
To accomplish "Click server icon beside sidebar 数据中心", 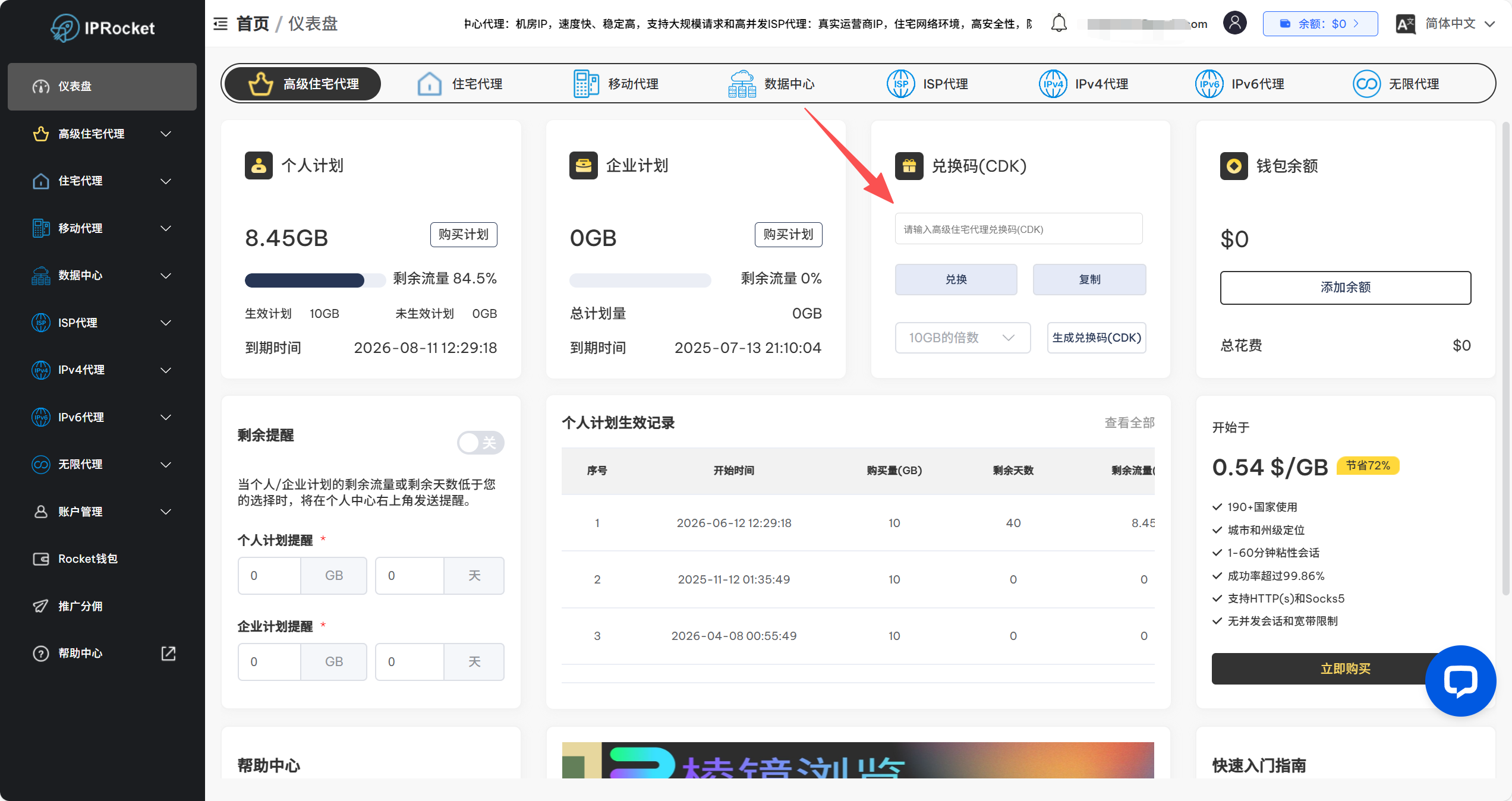I will coord(40,275).
